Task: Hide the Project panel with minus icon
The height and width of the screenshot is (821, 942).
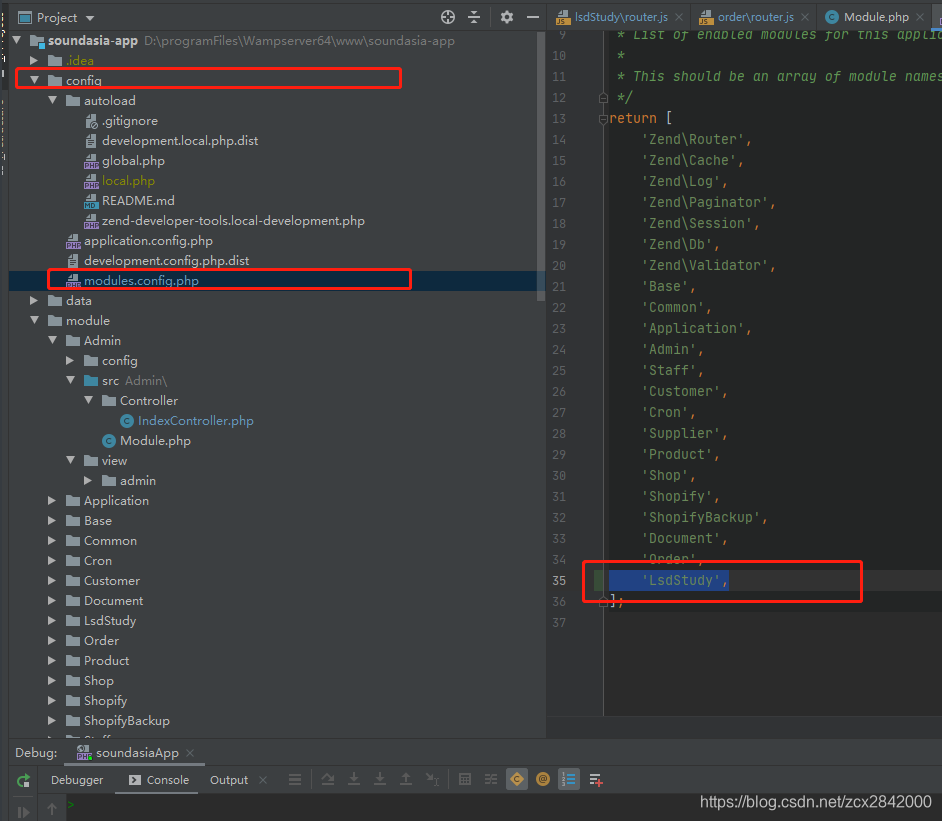Action: coord(533,17)
